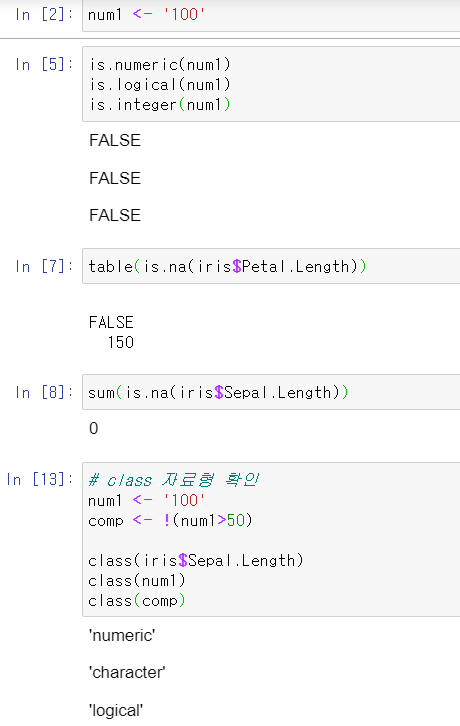
Task: Select the In [2] prompt label
Action: 44,14
